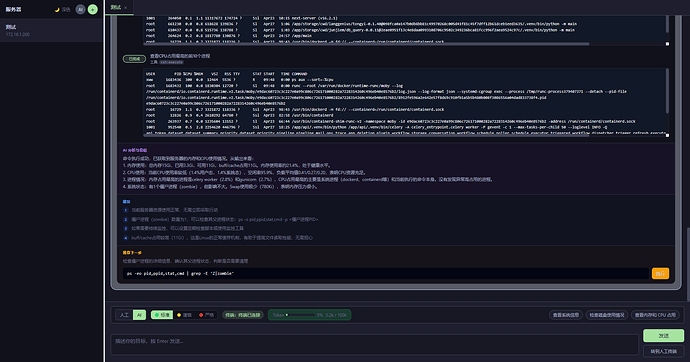
Task: Click the vertical scrollbar of the CPU output block
Action: click(x=667, y=90)
